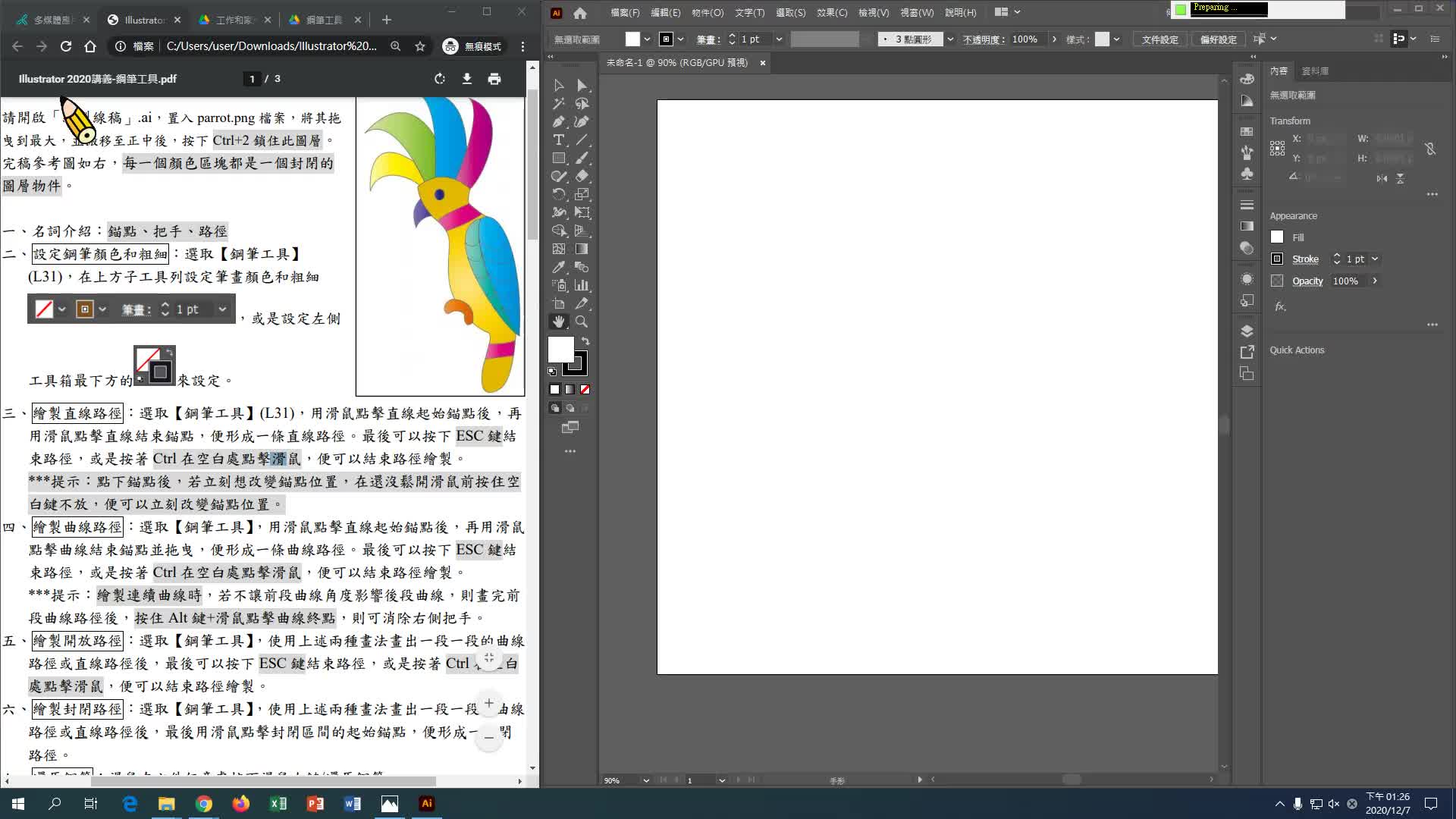Click the fx effects button
This screenshot has width=1456, height=819.
click(1280, 307)
